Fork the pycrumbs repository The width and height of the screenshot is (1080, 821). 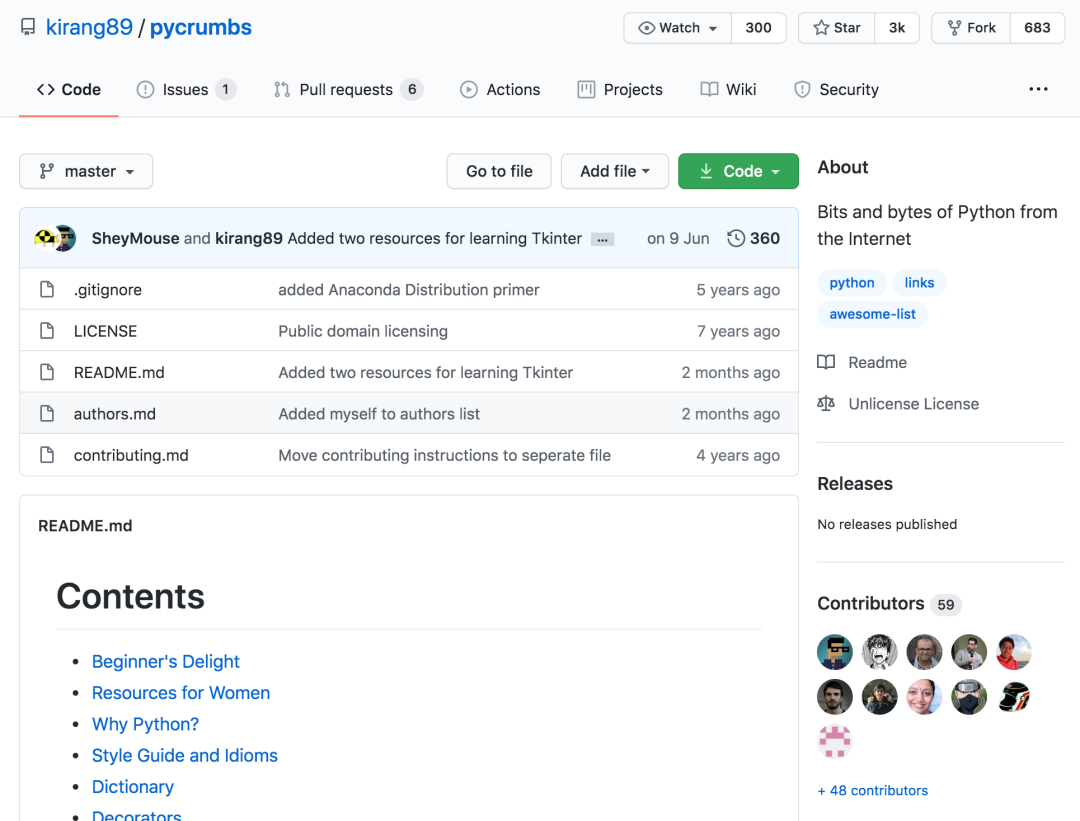click(971, 28)
